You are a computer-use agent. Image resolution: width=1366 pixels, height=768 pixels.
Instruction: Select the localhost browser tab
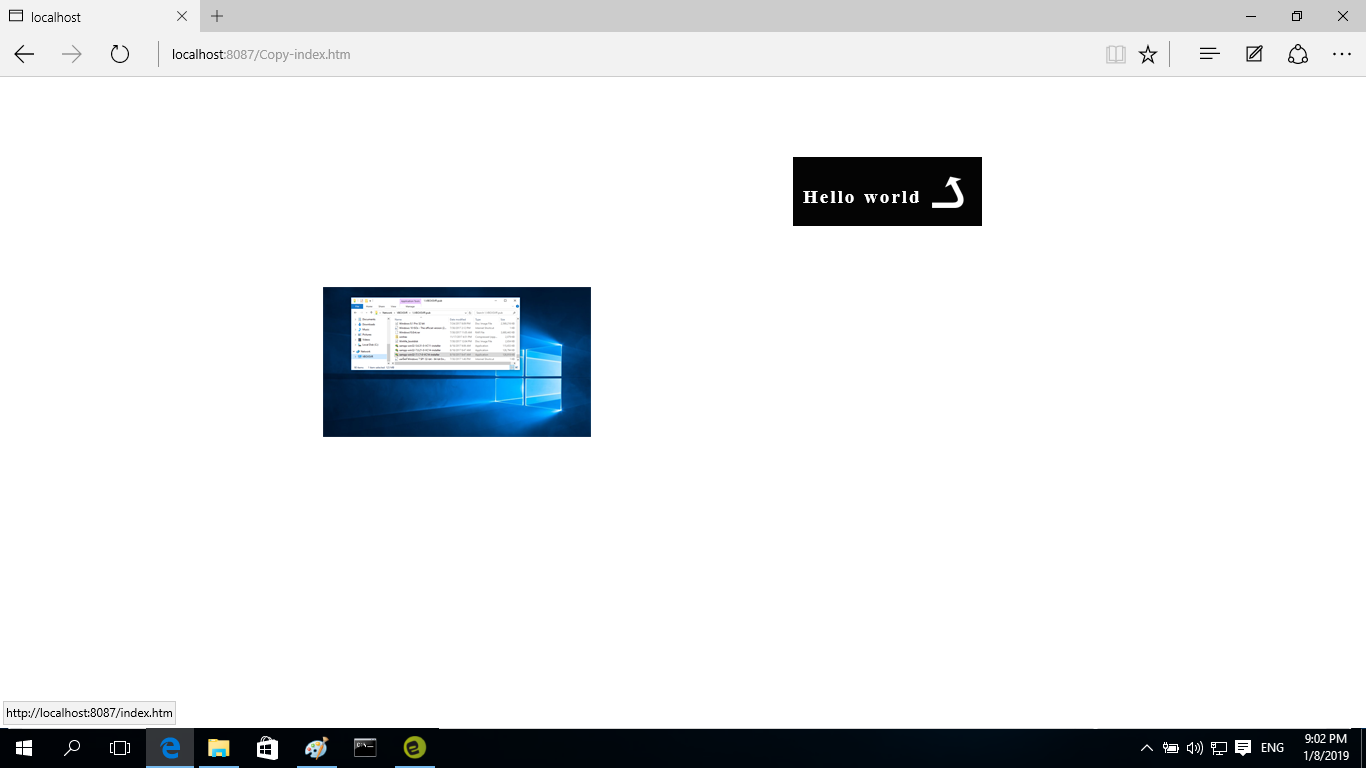(x=90, y=17)
